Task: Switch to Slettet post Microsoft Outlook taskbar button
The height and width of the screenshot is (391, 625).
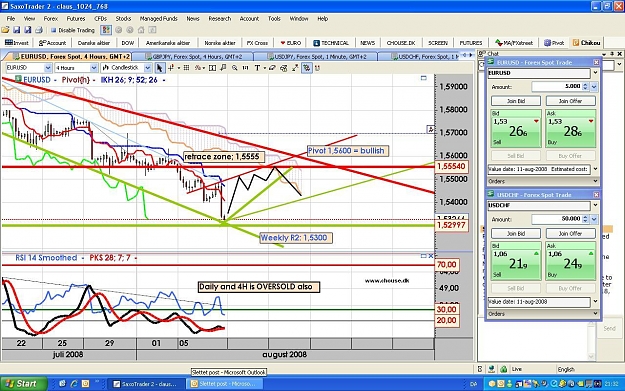Action: [x=226, y=384]
